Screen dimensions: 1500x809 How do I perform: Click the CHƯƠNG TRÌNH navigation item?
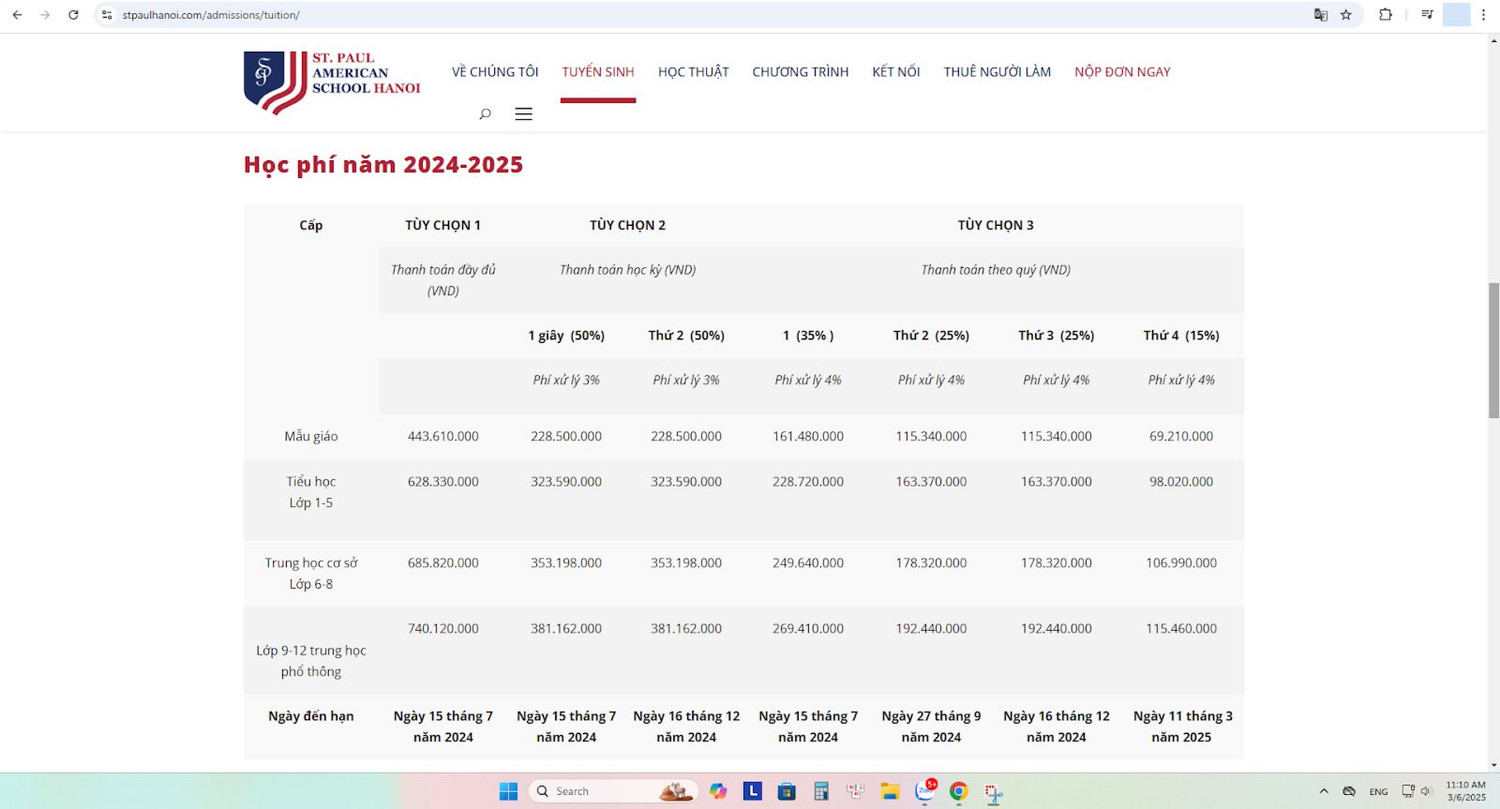click(800, 72)
